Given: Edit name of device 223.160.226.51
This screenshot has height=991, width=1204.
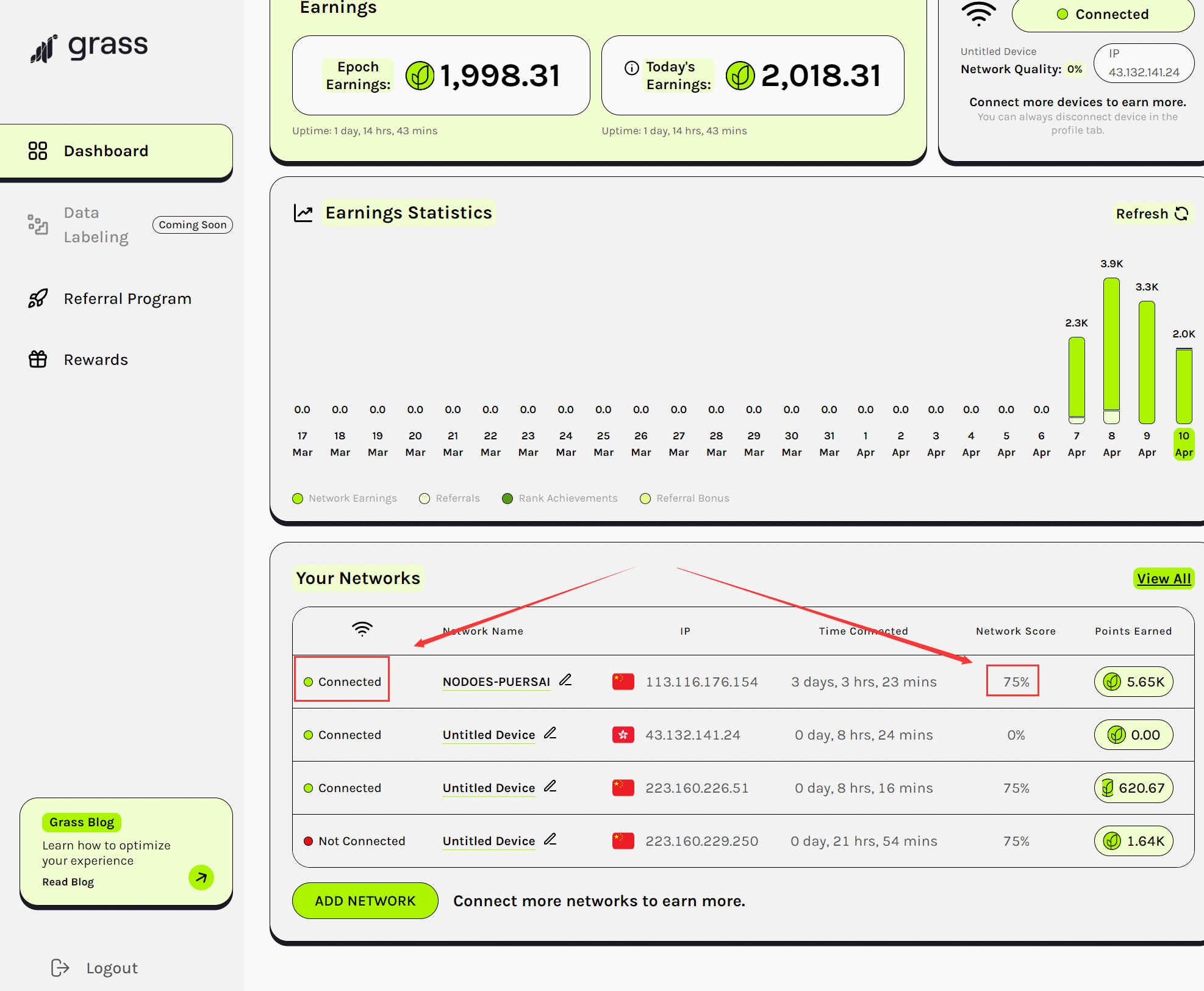Looking at the screenshot, I should [550, 786].
